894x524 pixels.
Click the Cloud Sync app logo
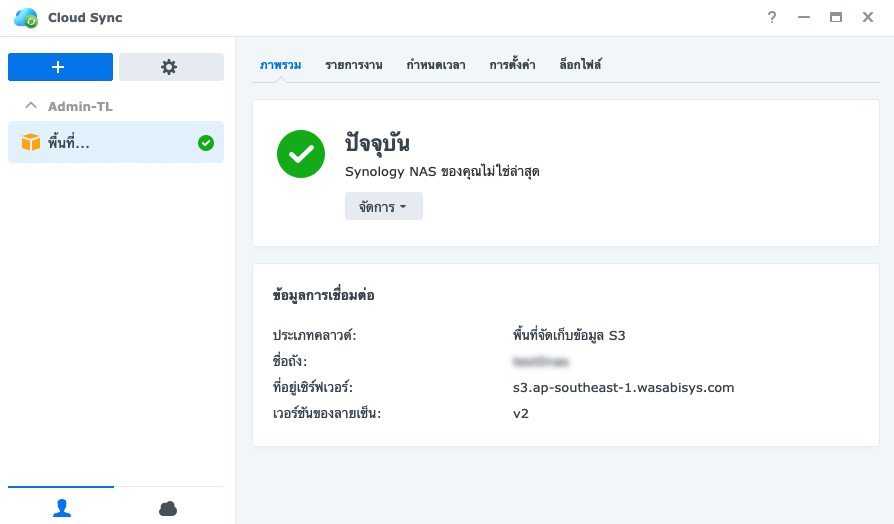point(26,18)
